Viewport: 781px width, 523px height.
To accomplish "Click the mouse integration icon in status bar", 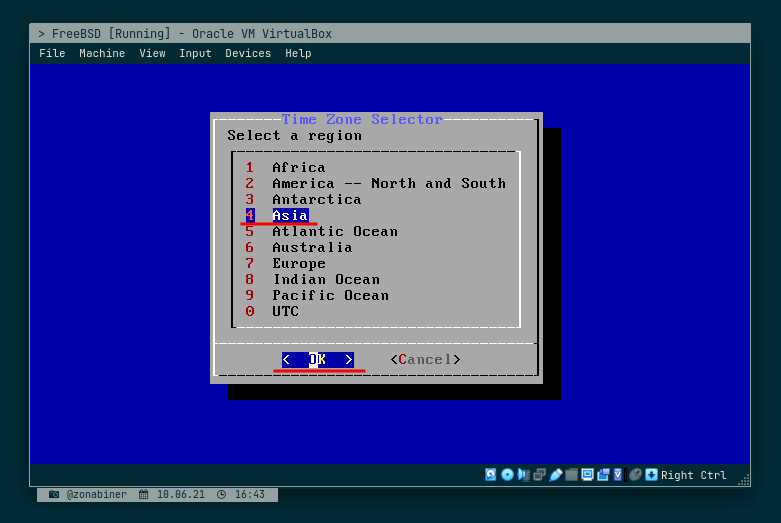I will click(635, 475).
